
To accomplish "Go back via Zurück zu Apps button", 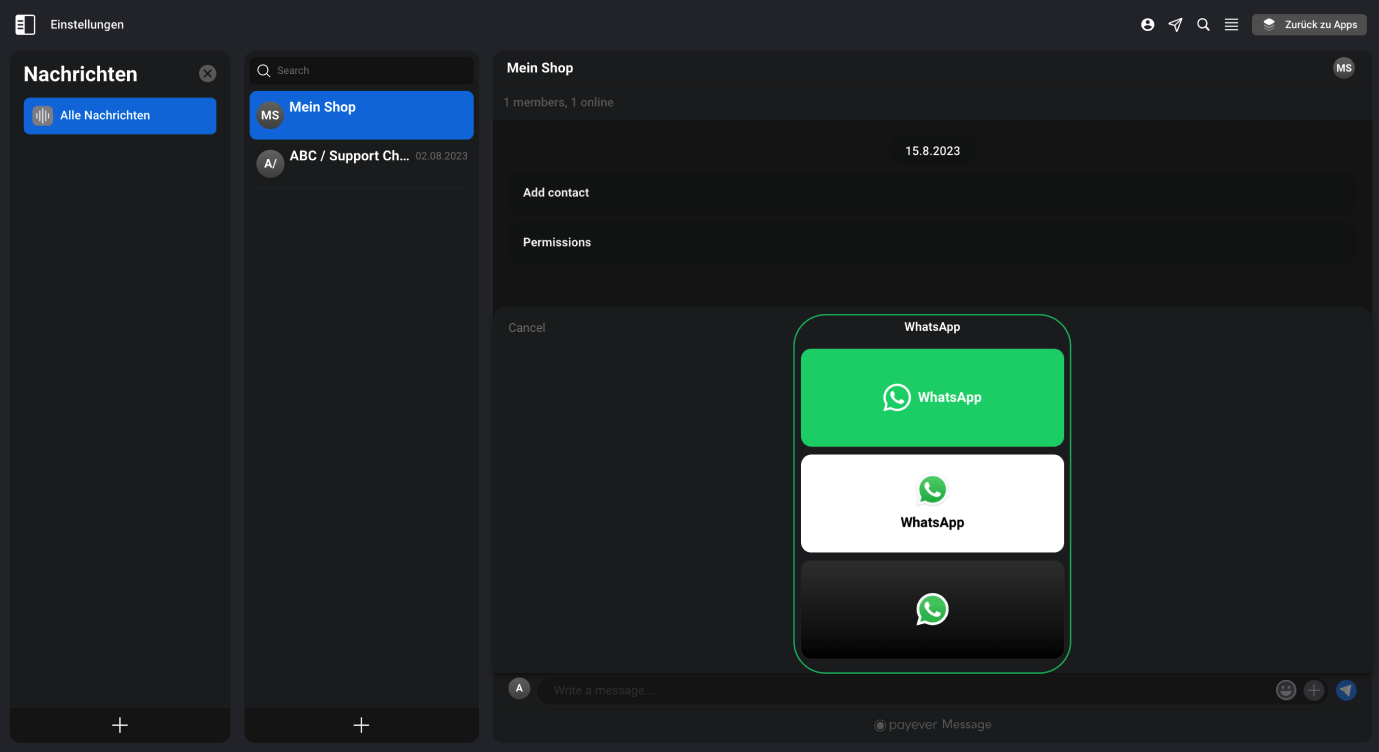I will click(x=1309, y=25).
